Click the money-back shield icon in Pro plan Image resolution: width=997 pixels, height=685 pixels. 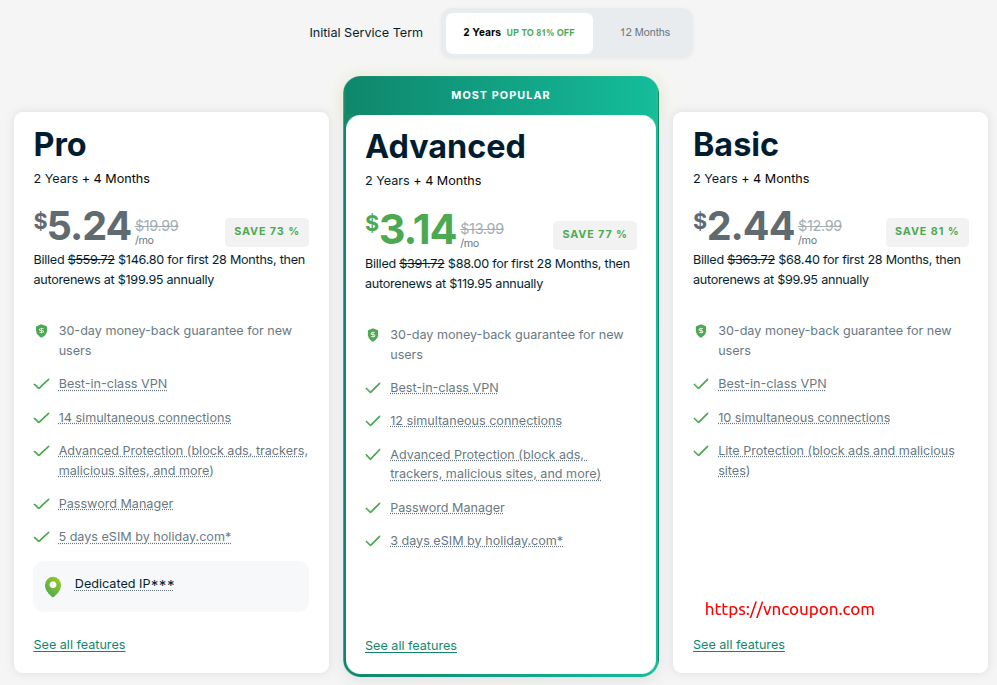(x=42, y=331)
